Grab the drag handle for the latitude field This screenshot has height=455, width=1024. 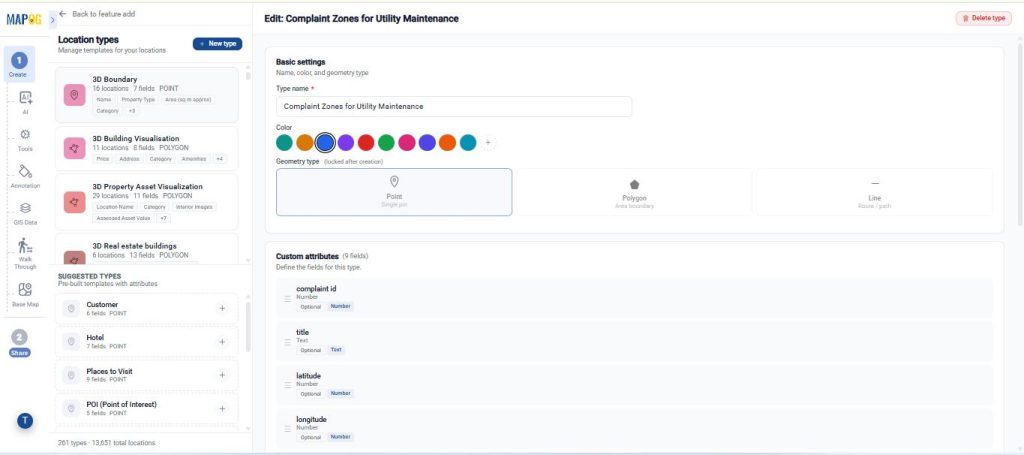tap(287, 385)
